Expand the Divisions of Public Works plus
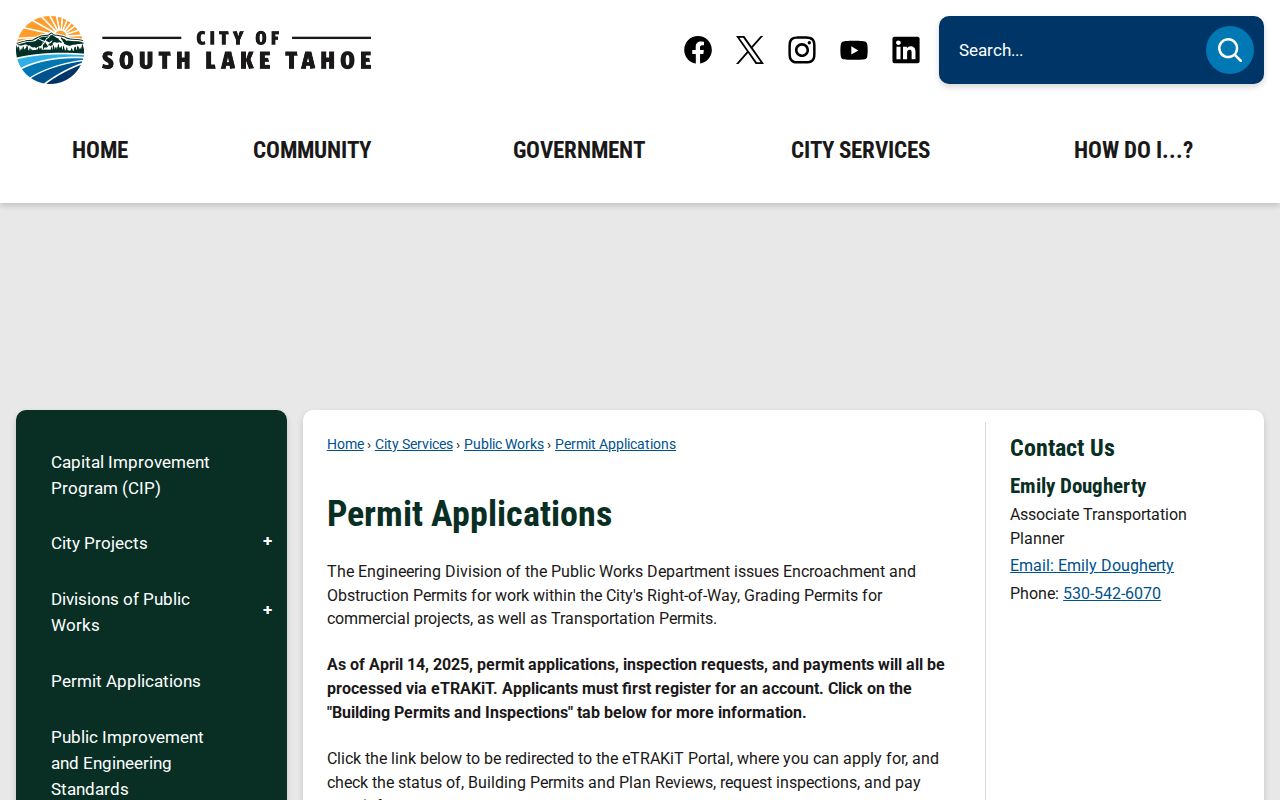The width and height of the screenshot is (1280, 800). click(x=267, y=611)
